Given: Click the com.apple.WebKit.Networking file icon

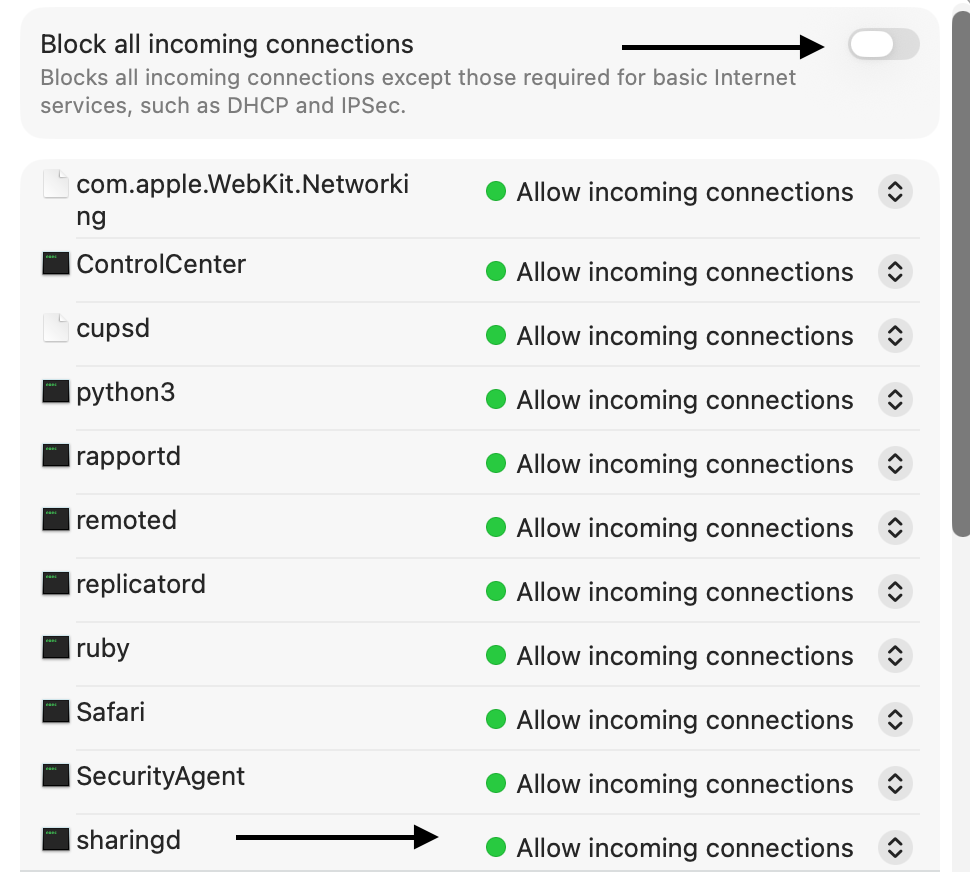Looking at the screenshot, I should (x=56, y=185).
